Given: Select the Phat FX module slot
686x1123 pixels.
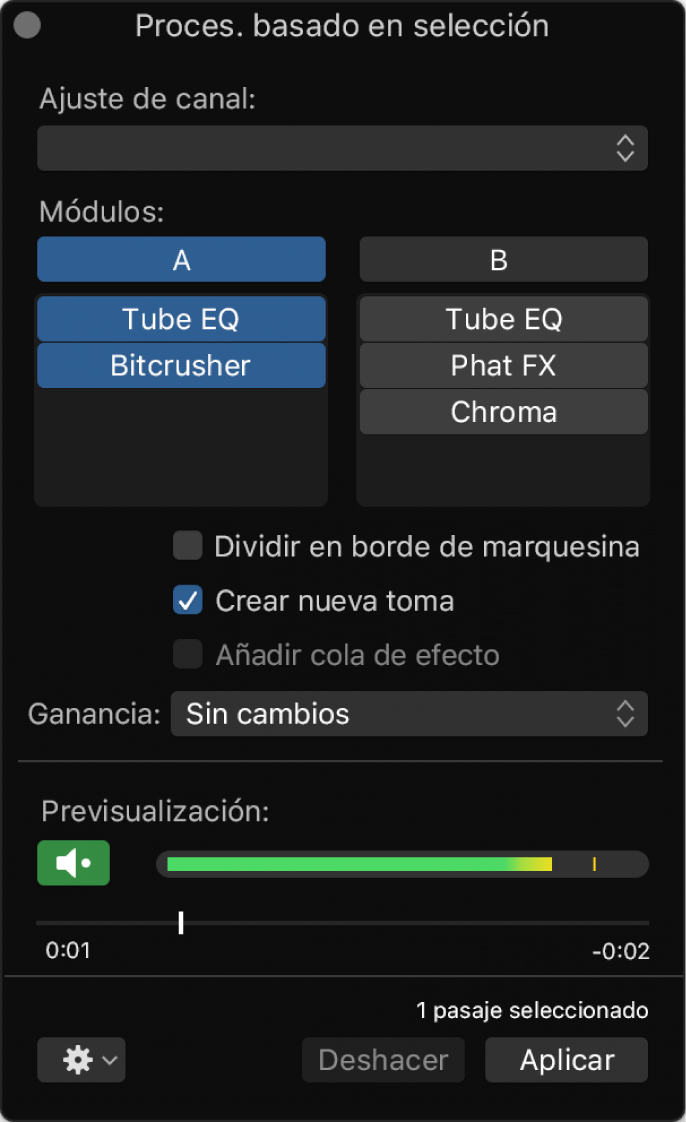Looking at the screenshot, I should (503, 365).
